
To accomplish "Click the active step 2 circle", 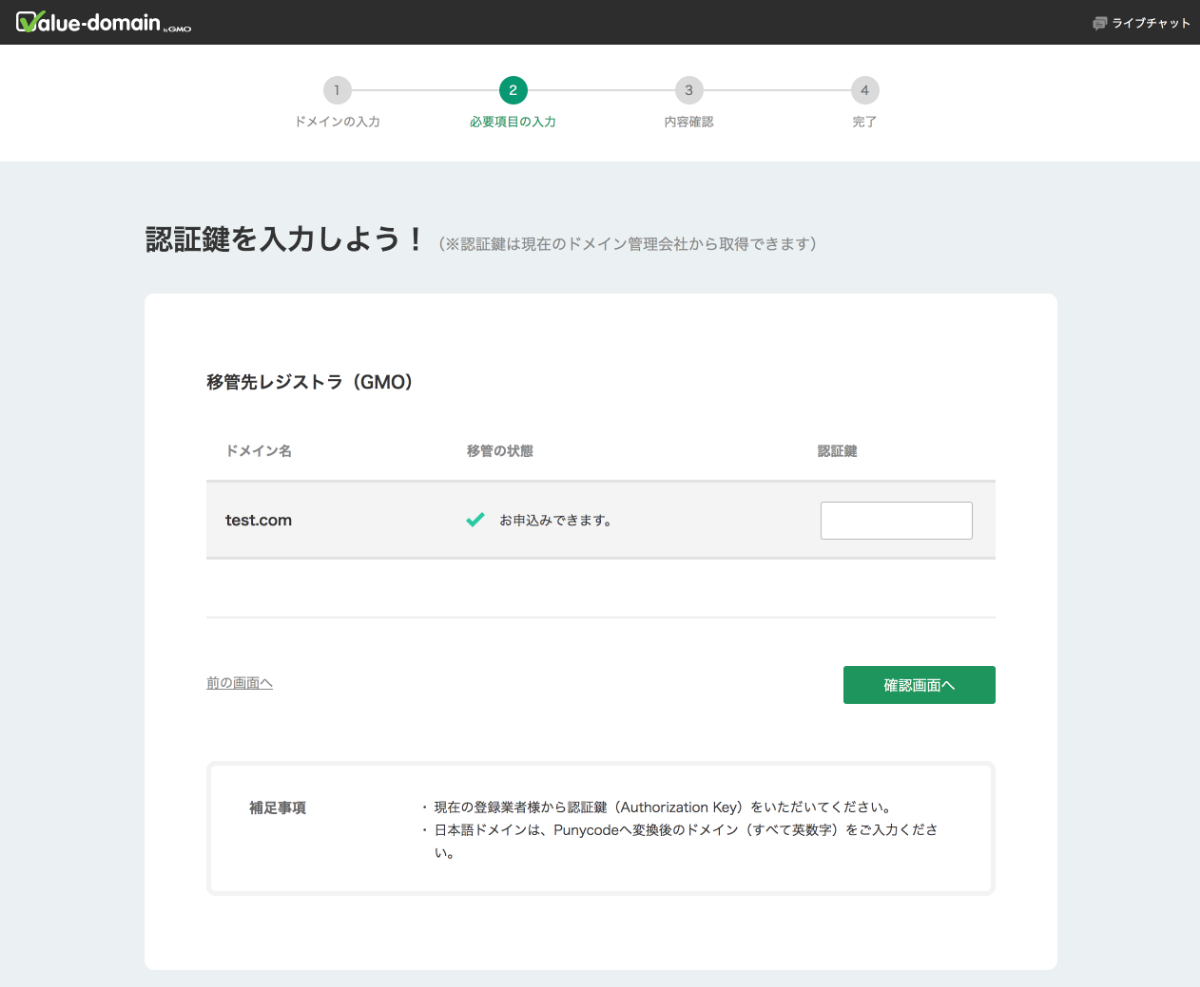I will point(513,91).
